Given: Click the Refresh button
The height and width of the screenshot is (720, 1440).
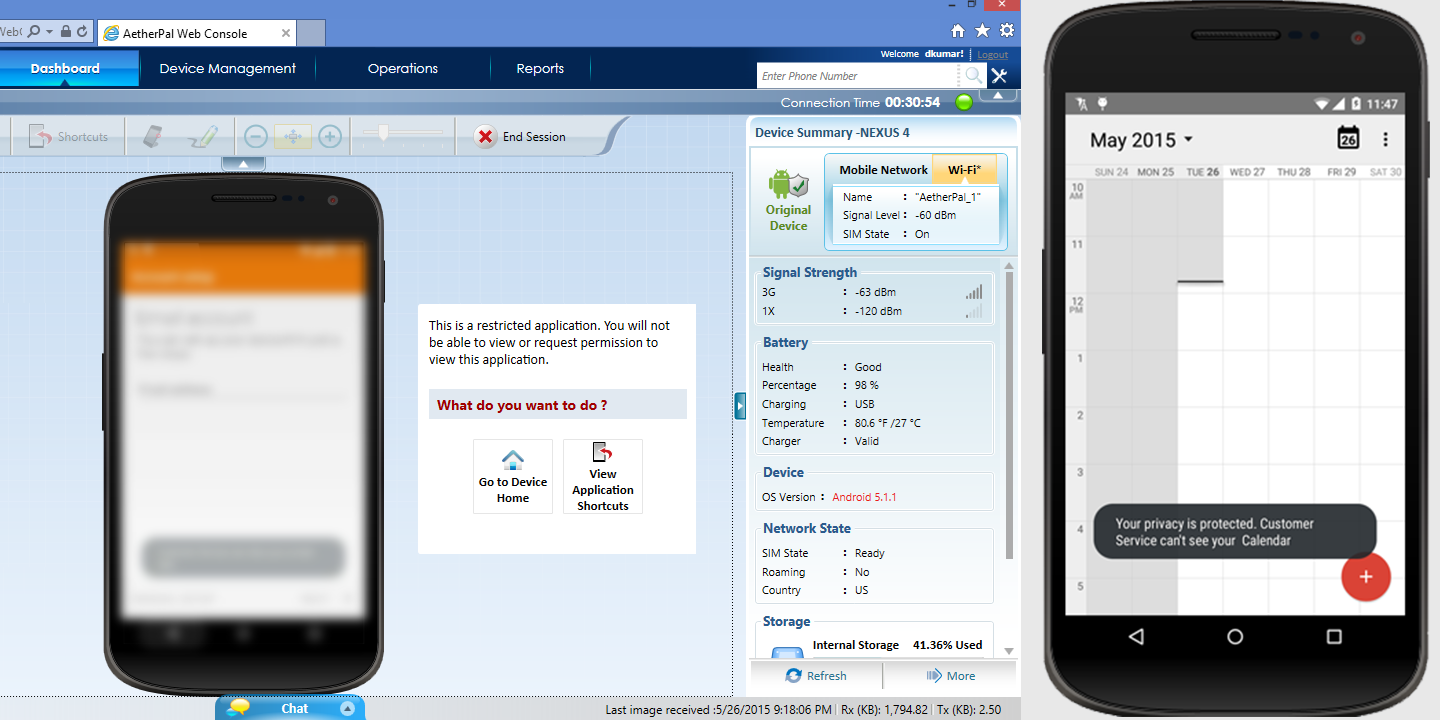Looking at the screenshot, I should pos(816,676).
